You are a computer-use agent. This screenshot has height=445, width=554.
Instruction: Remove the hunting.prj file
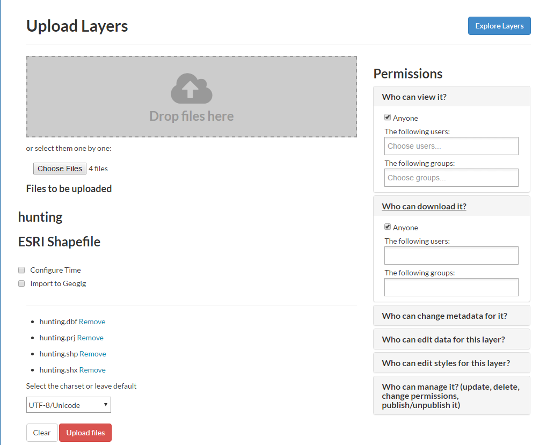[x=90, y=338]
